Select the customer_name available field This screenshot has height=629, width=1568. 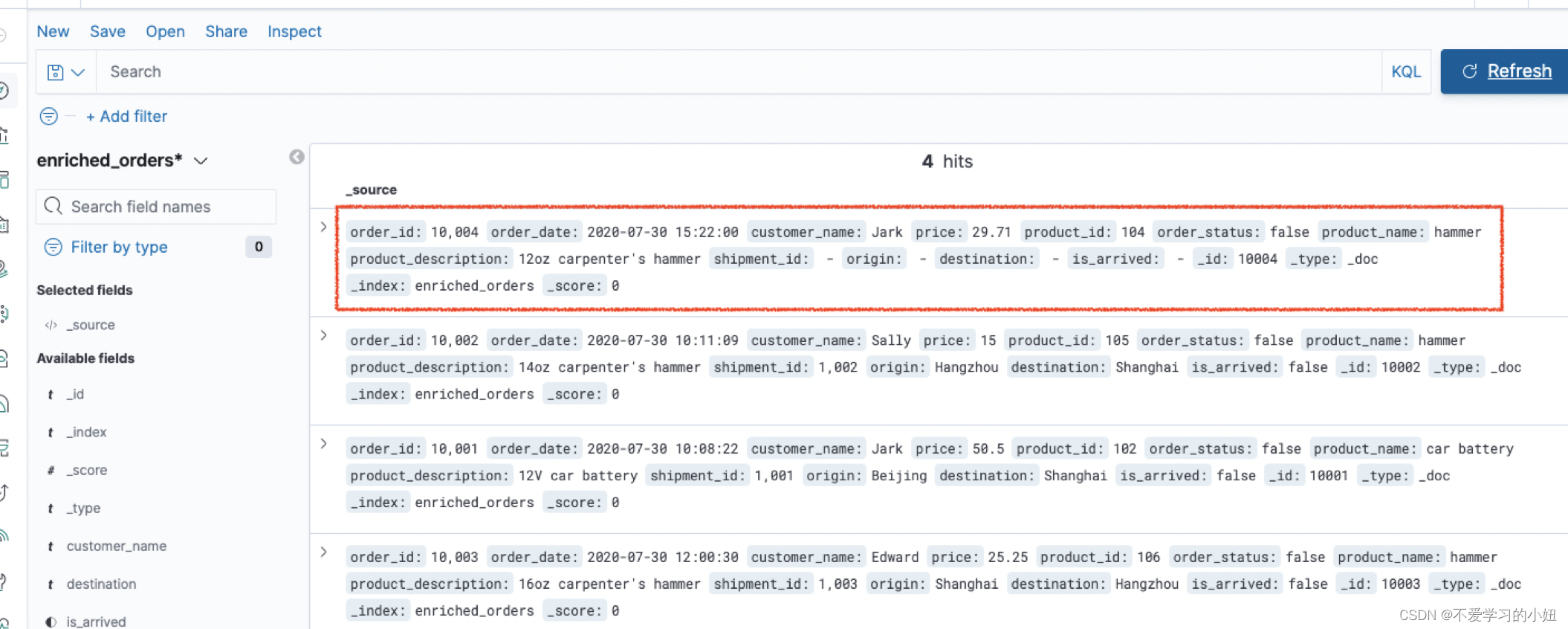[117, 546]
